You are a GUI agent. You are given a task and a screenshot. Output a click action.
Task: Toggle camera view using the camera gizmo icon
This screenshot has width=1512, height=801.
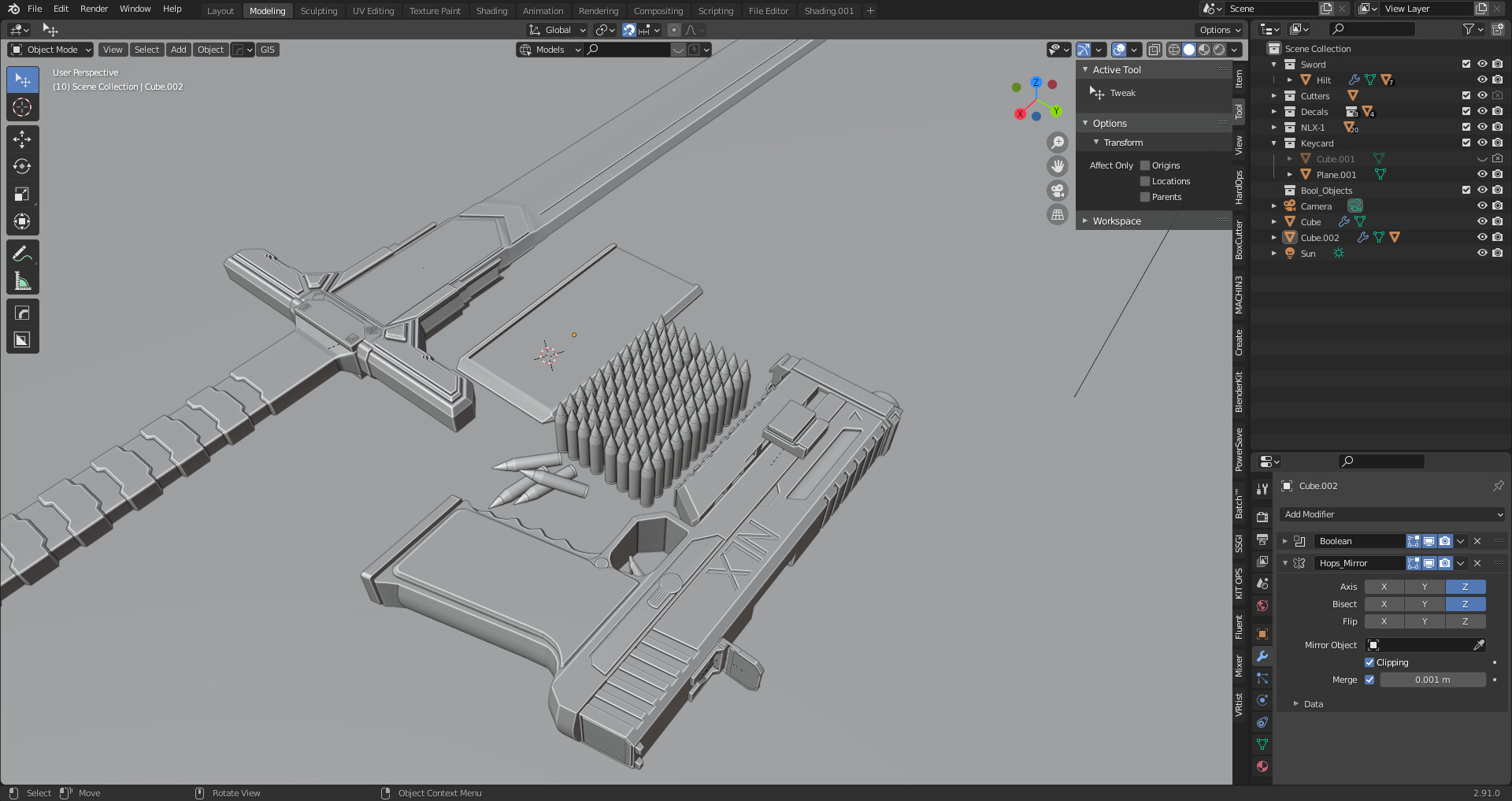pyautogui.click(x=1058, y=191)
